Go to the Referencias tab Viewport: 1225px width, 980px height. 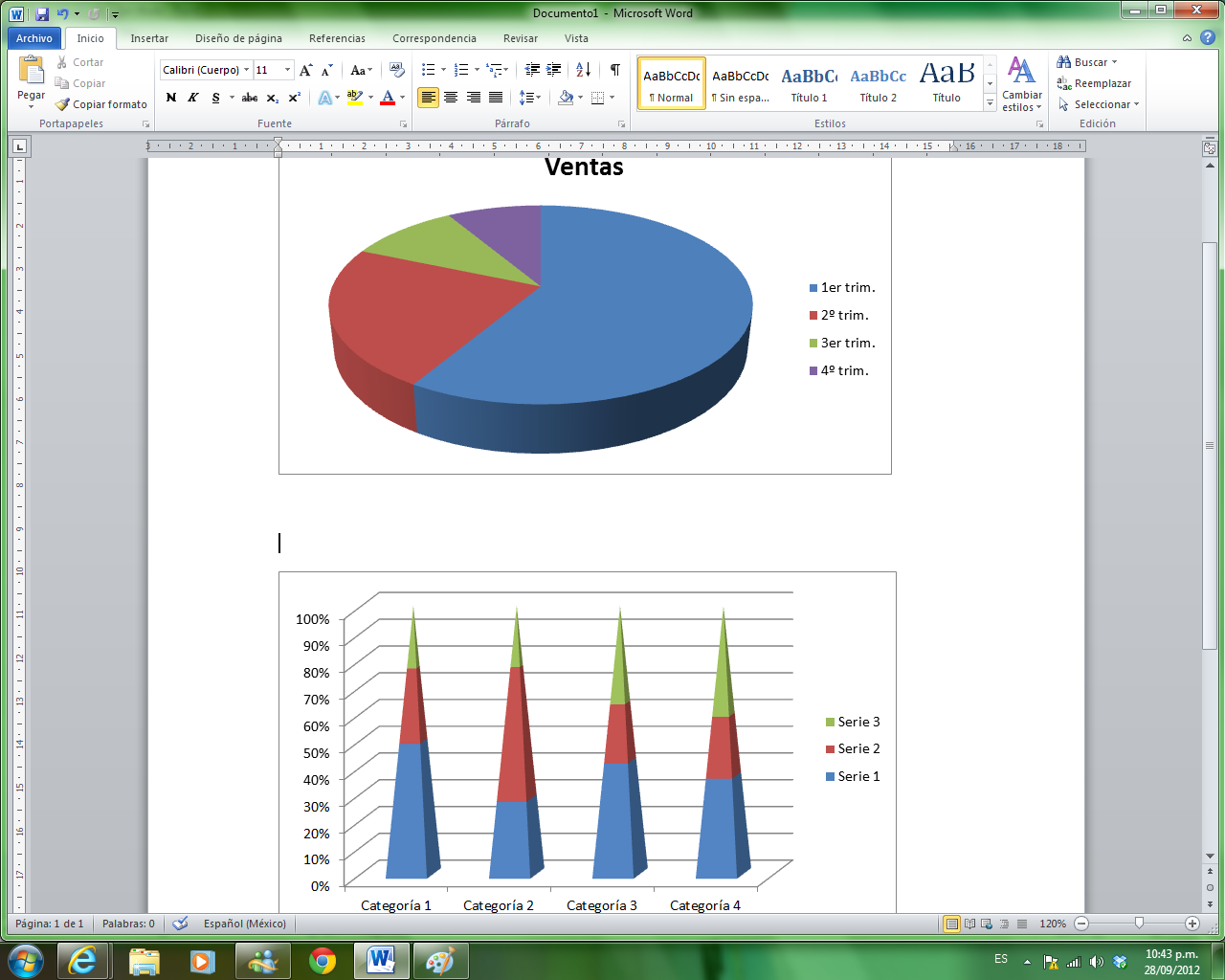(337, 38)
